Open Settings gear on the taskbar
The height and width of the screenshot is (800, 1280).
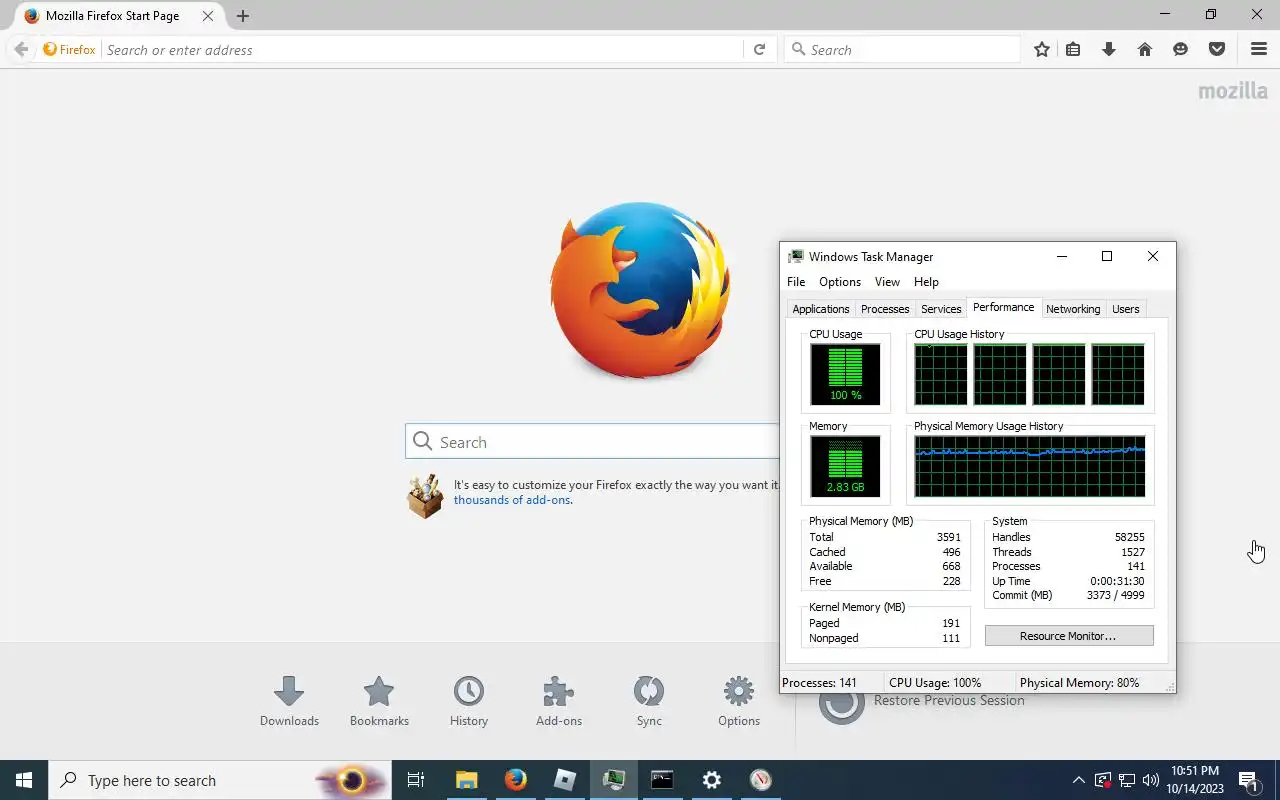coord(711,780)
